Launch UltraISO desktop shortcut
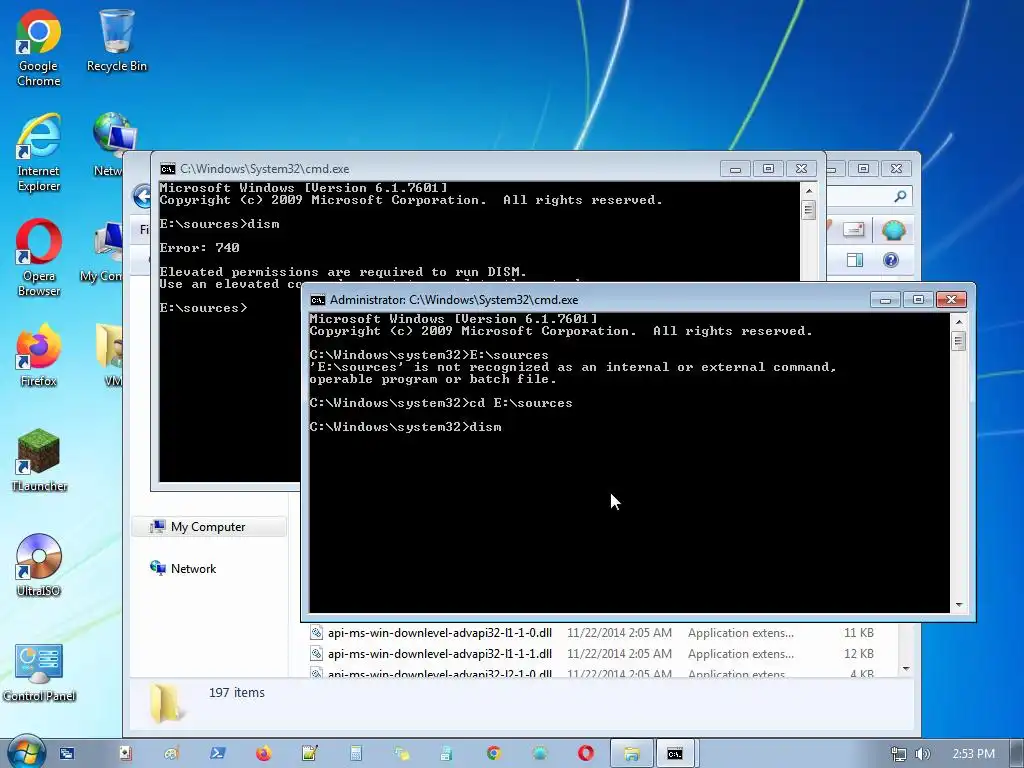The height and width of the screenshot is (768, 1024). tap(39, 566)
